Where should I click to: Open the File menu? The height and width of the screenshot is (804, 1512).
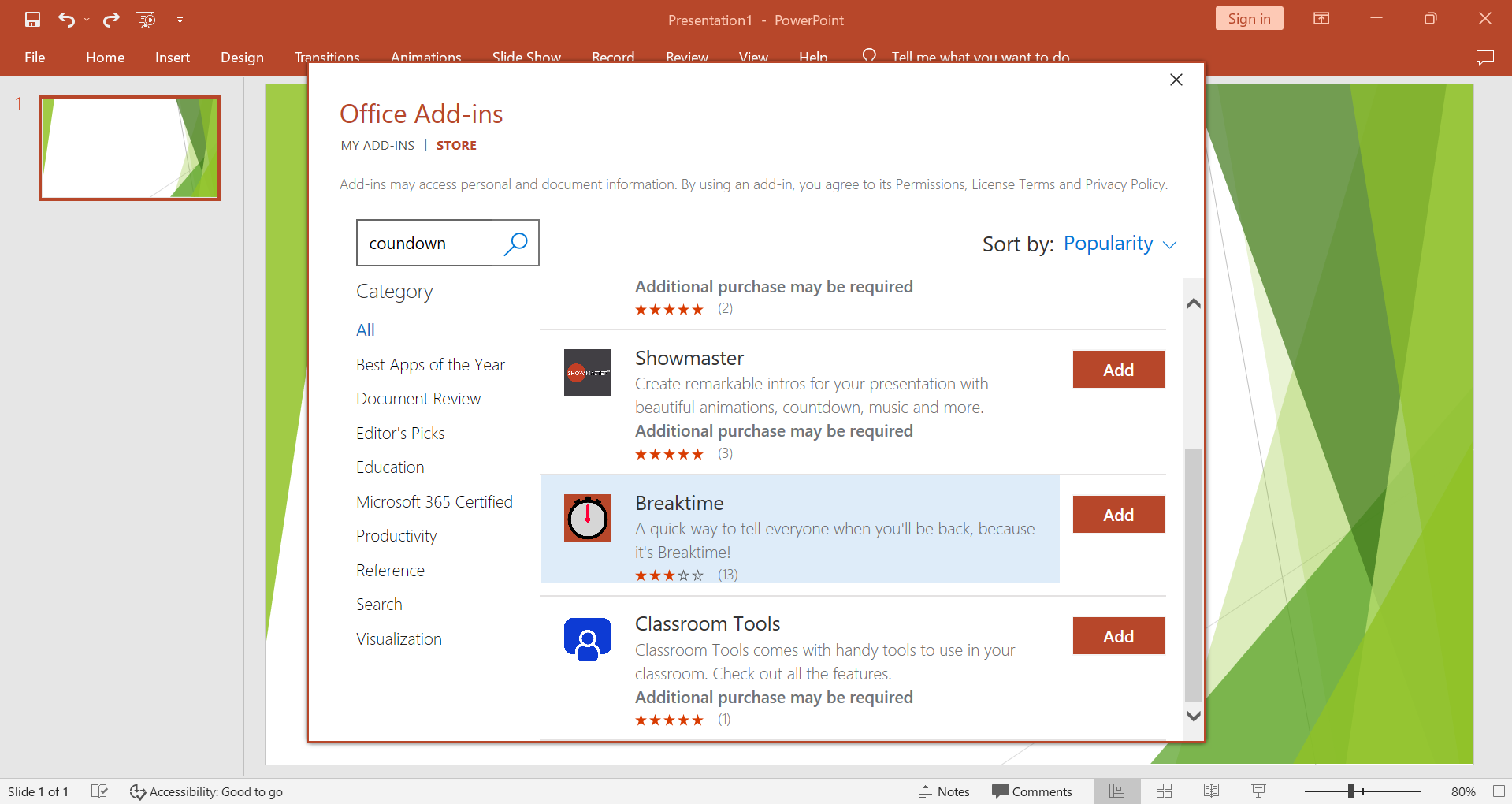tap(35, 57)
